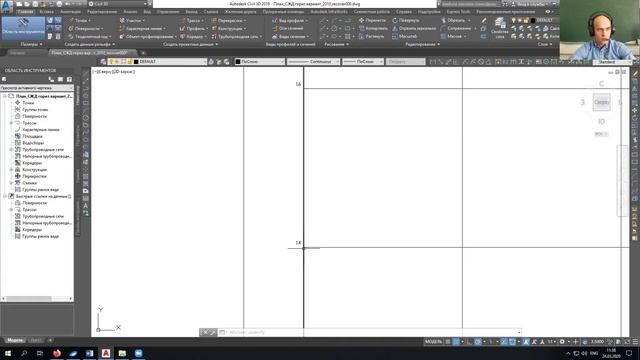
Task: Select the Обрезать (Trim) tool
Action: [x=455, y=20]
